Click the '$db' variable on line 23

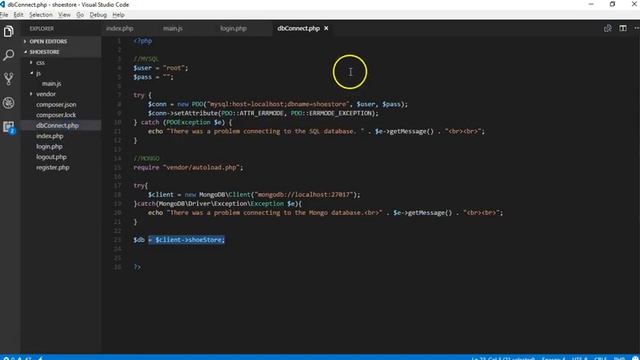[139, 240]
